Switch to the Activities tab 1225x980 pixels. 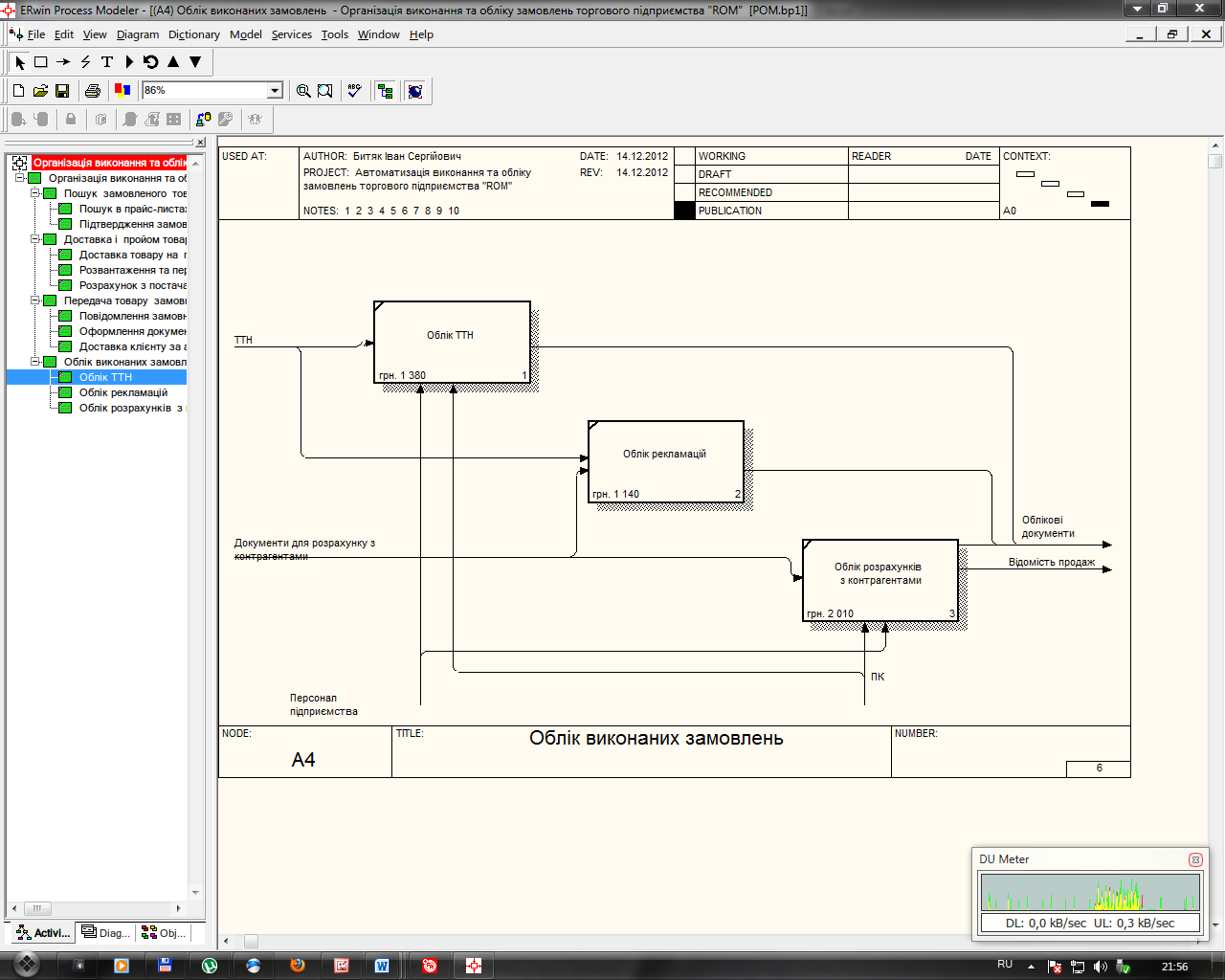pos(43,933)
